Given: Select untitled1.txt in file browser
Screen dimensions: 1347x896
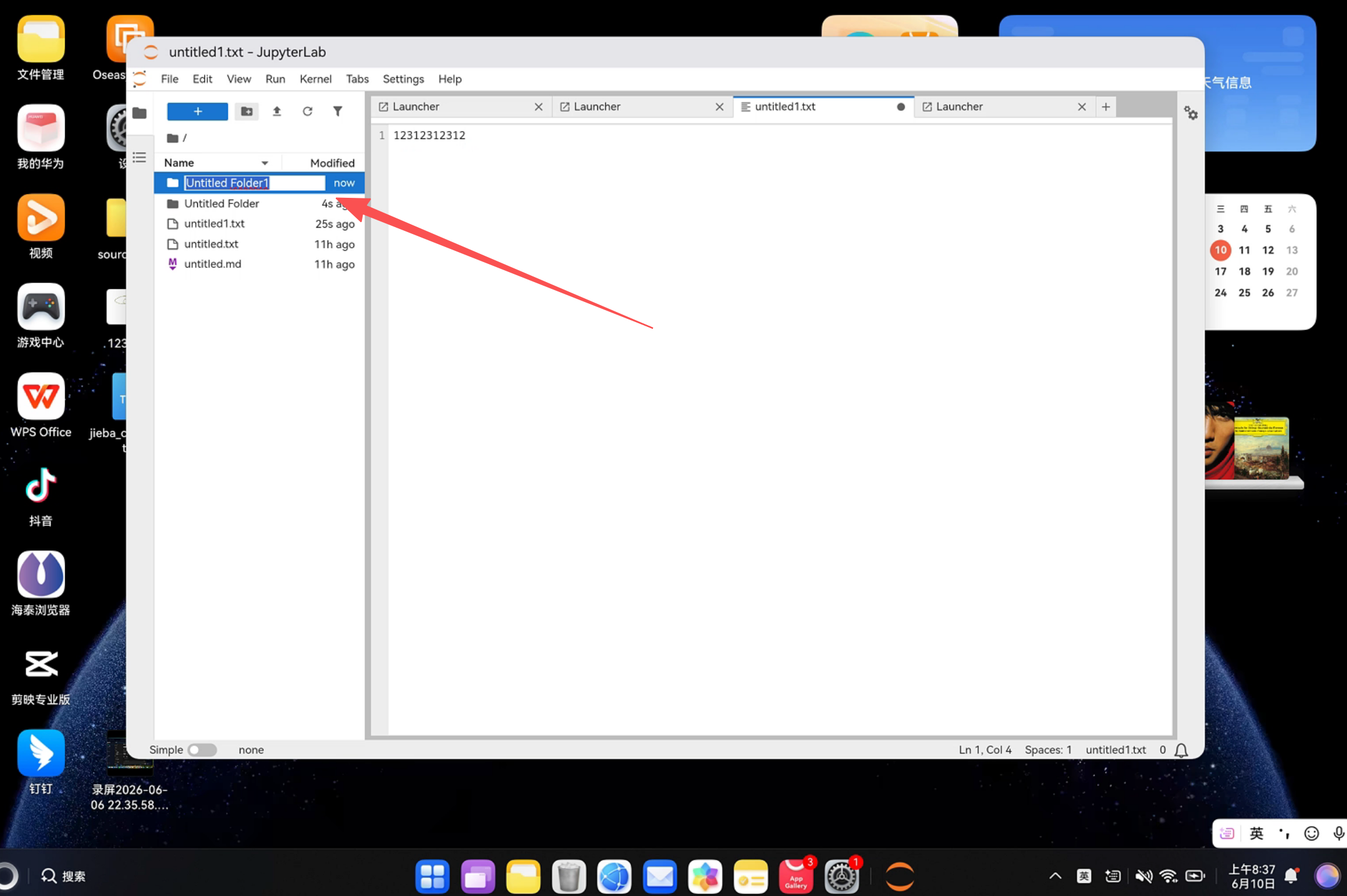Looking at the screenshot, I should coord(259,223).
